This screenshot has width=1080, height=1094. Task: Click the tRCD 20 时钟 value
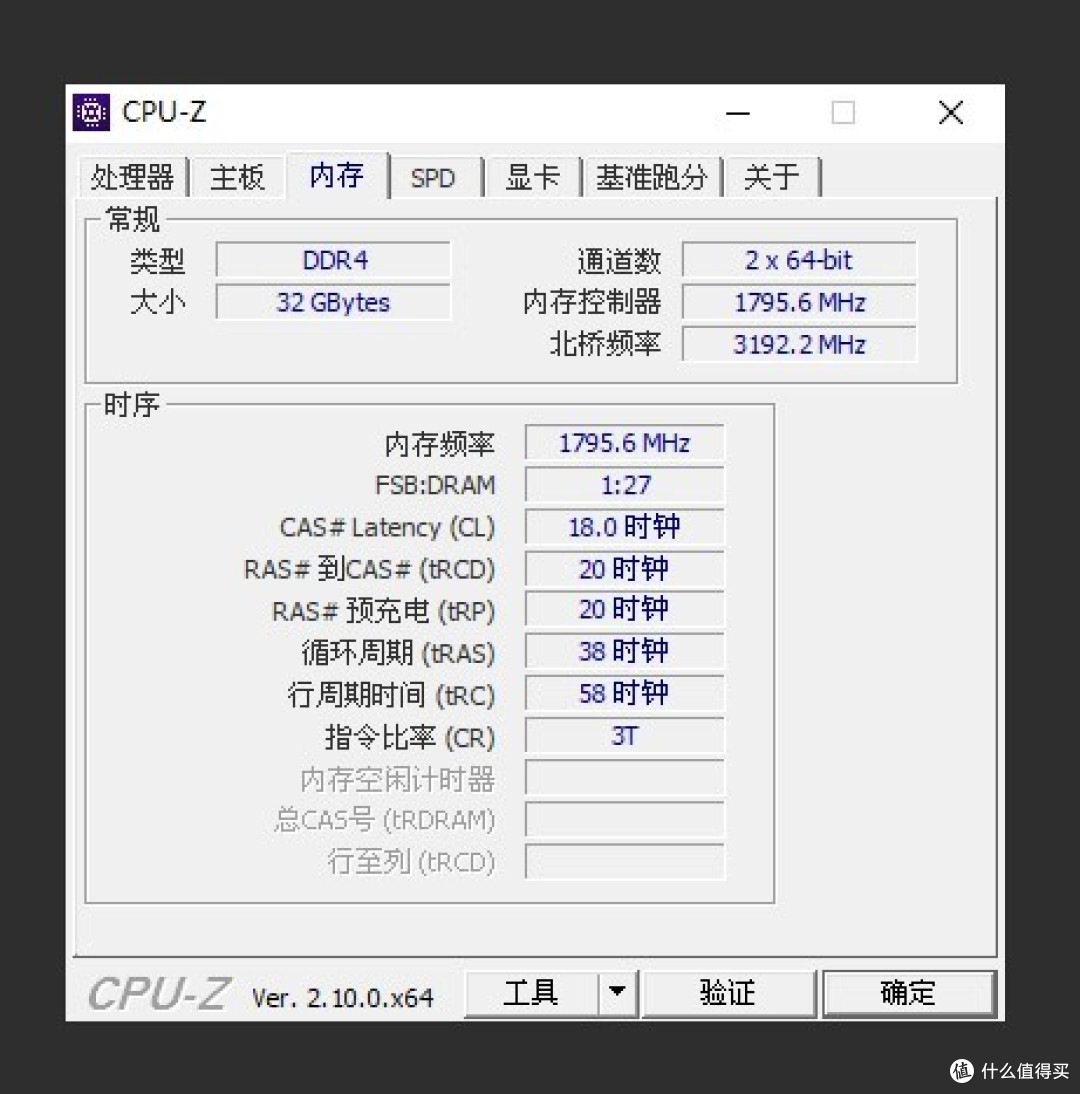pos(624,569)
